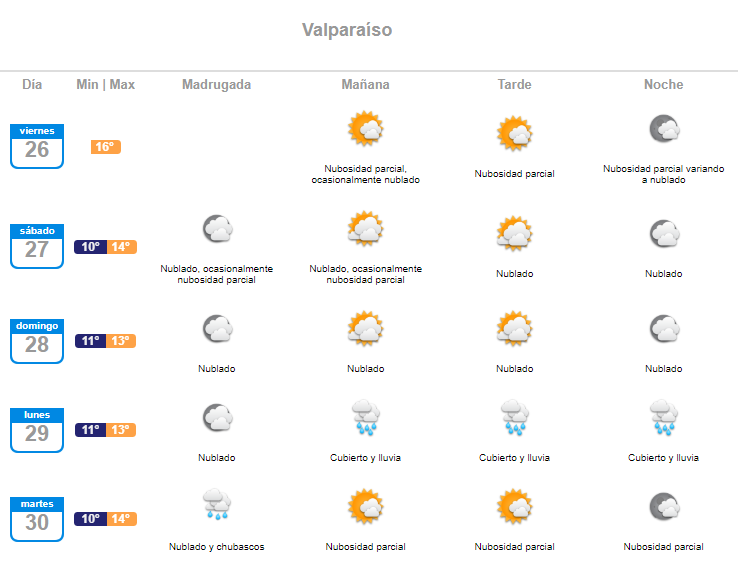The height and width of the screenshot is (570, 750).
Task: Click Saturday afternoon sun cloud icon
Action: (514, 233)
